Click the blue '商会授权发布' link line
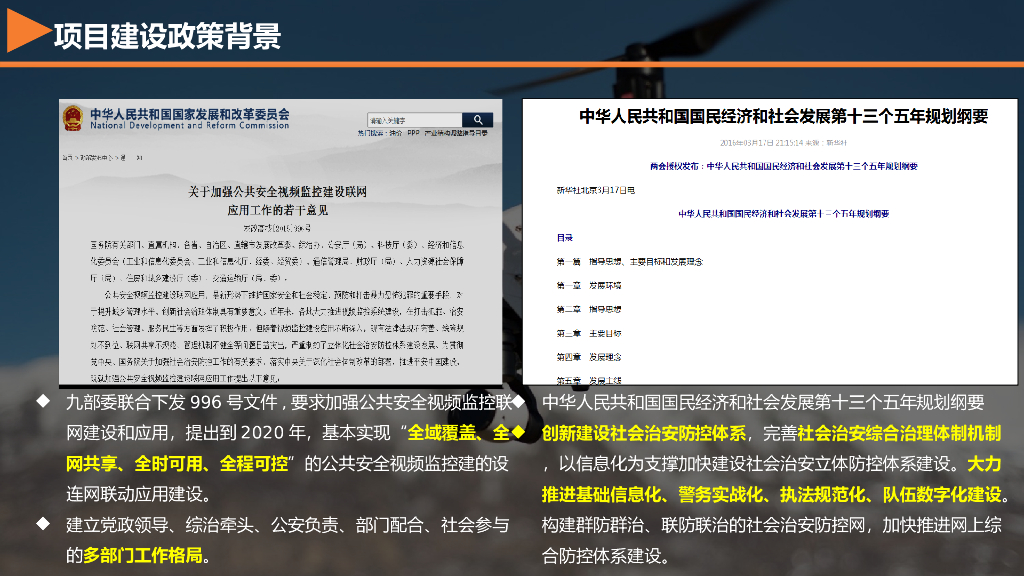The image size is (1024, 576). pyautogui.click(x=783, y=167)
